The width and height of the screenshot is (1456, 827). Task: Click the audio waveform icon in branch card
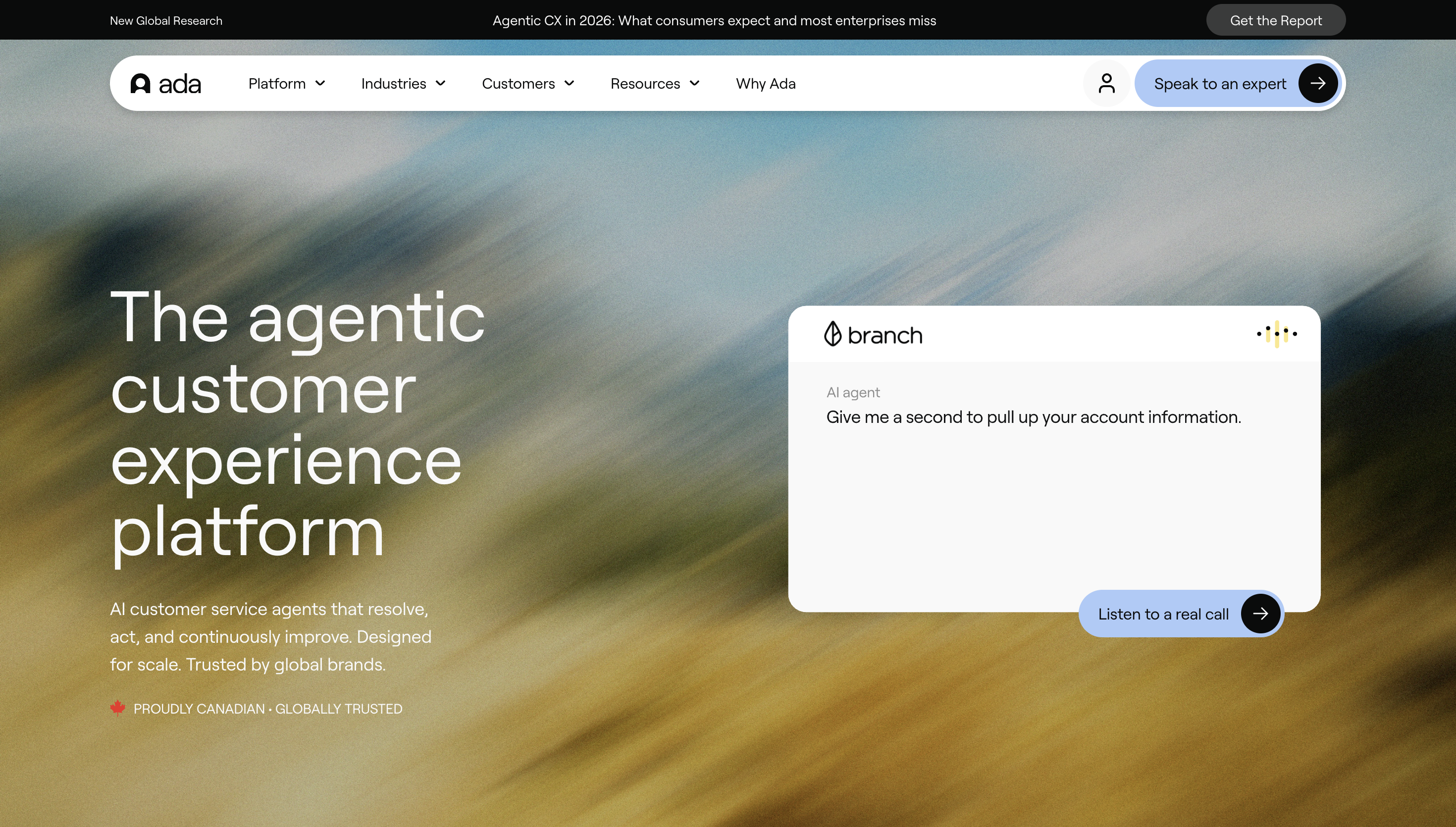[x=1277, y=334]
